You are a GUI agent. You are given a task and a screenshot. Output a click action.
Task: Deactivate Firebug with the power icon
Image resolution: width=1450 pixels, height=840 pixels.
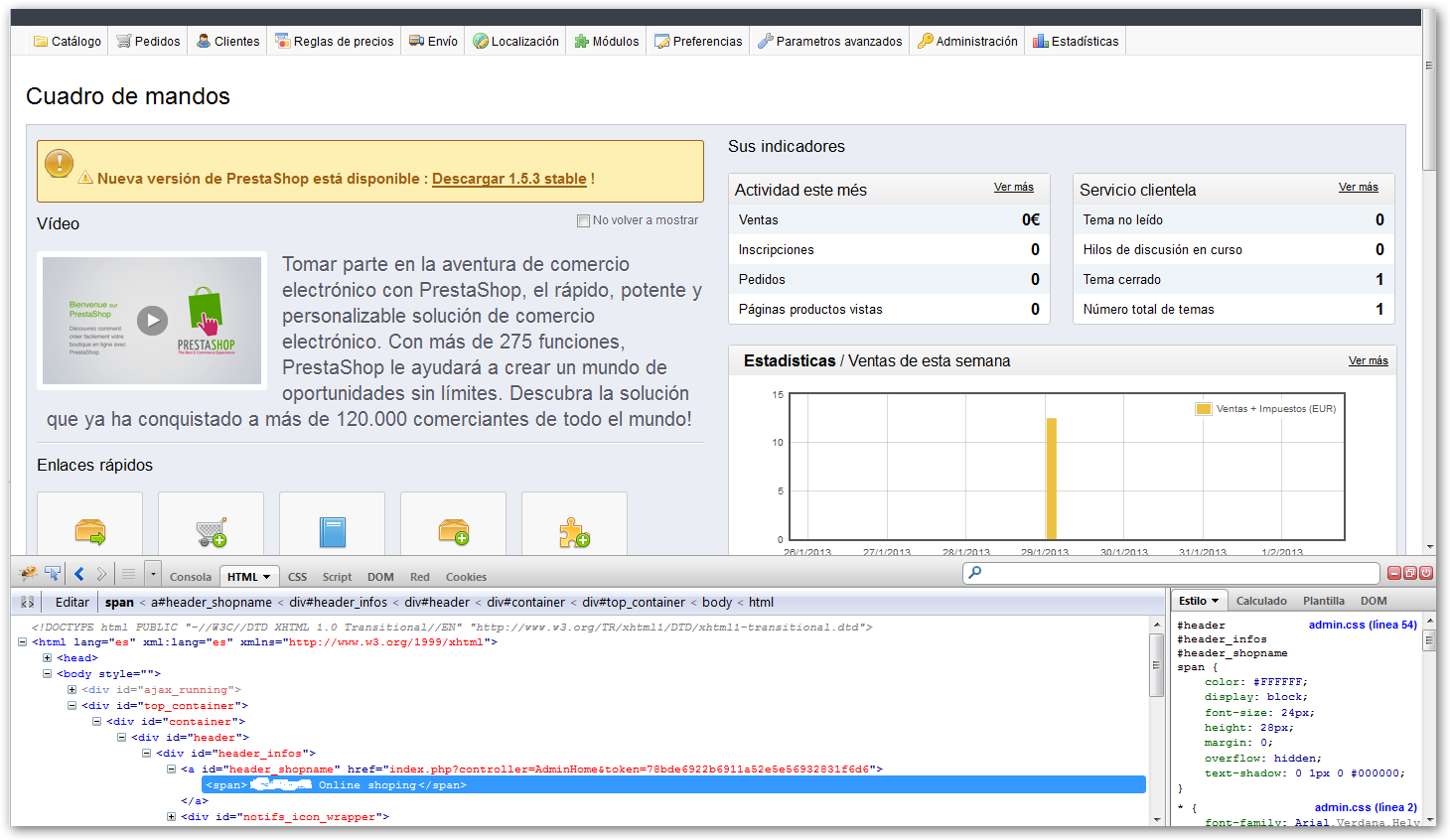tap(1426, 573)
